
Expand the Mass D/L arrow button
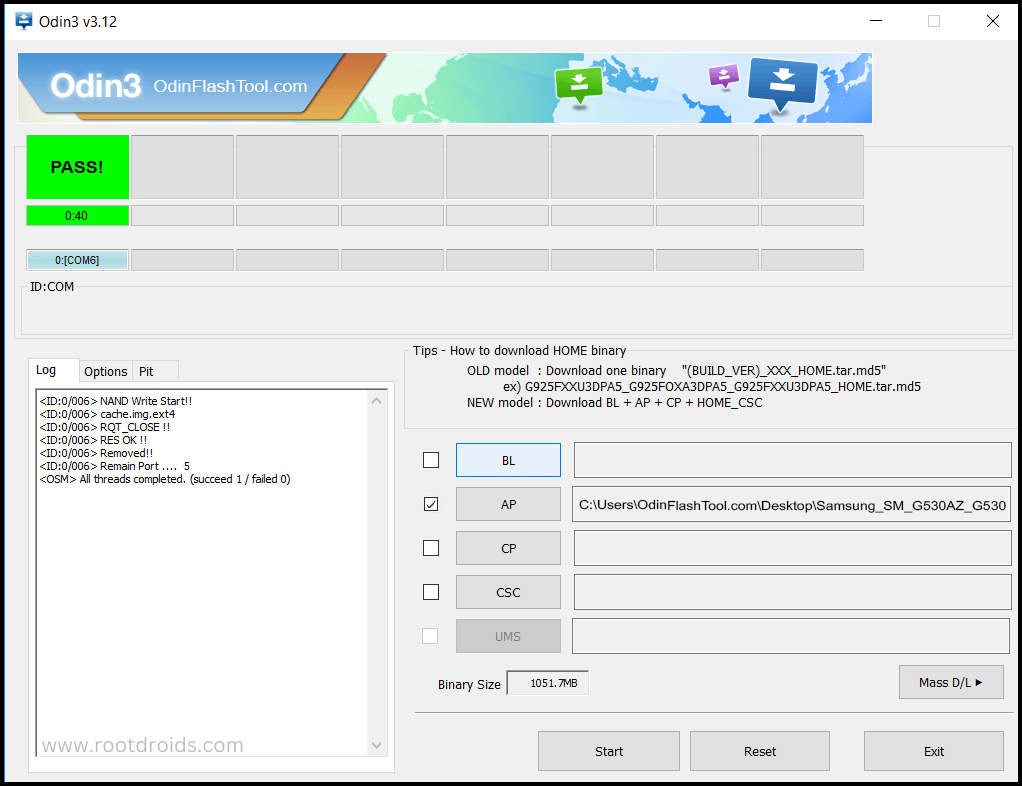pyautogui.click(x=950, y=682)
